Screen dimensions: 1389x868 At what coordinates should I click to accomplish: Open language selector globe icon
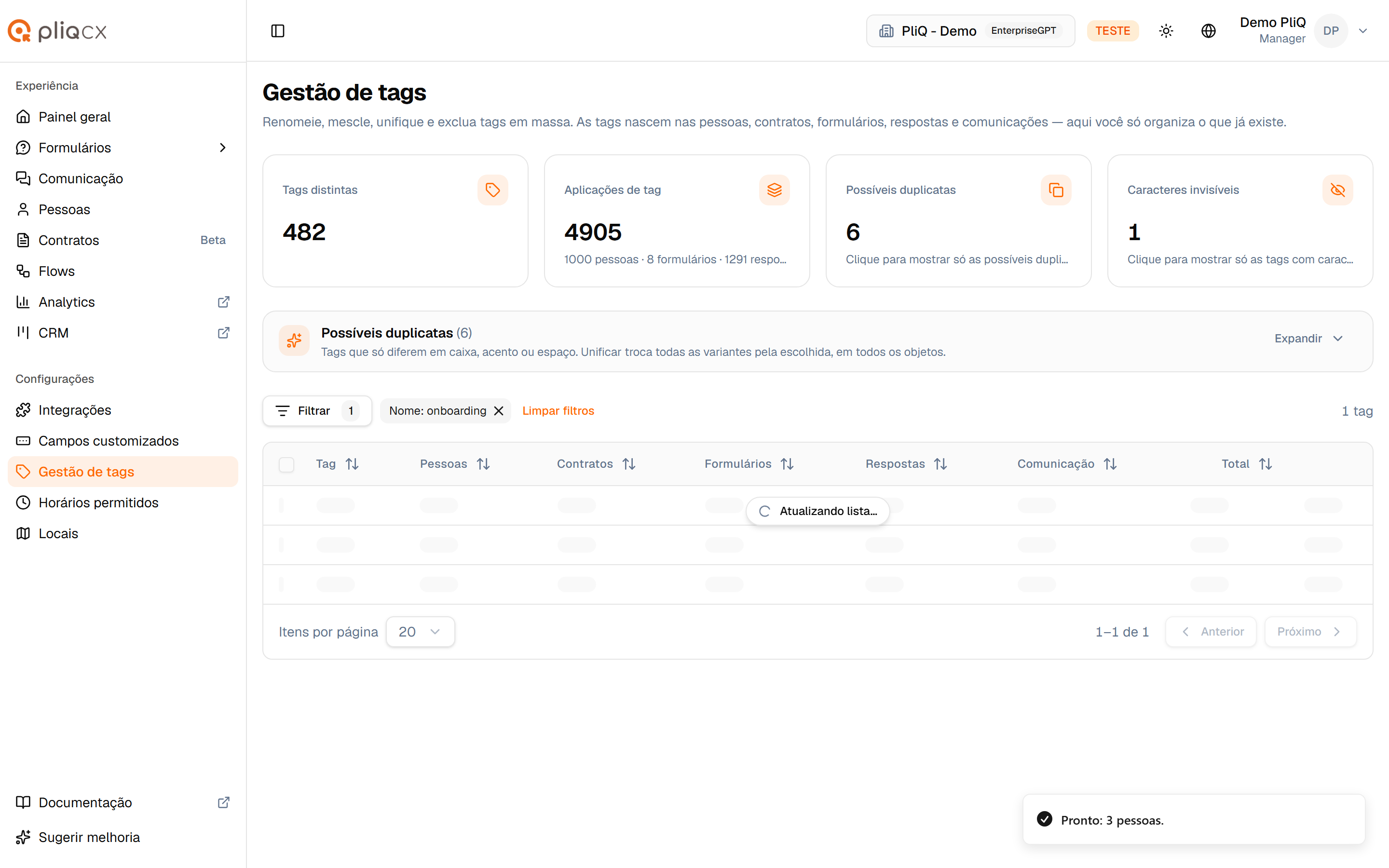click(1208, 31)
